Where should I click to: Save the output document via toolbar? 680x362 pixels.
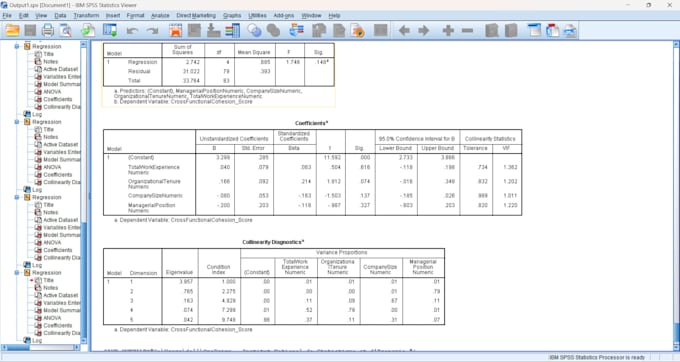pyautogui.click(x=30, y=30)
